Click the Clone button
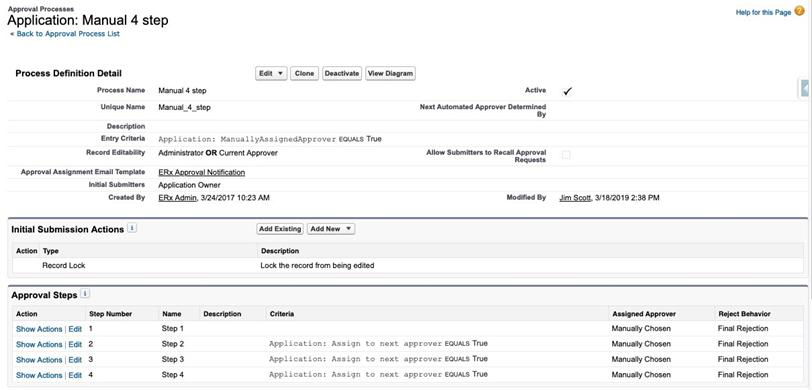The image size is (812, 390). pos(304,74)
